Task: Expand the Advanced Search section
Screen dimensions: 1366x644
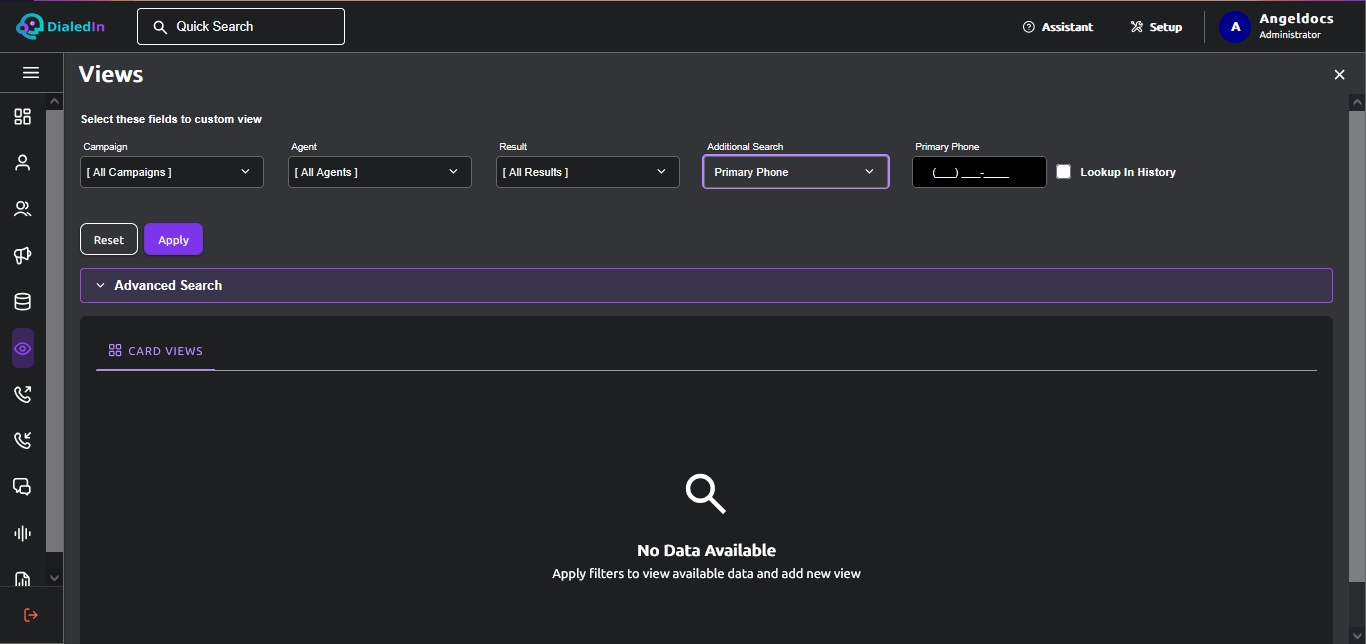Action: (x=706, y=285)
